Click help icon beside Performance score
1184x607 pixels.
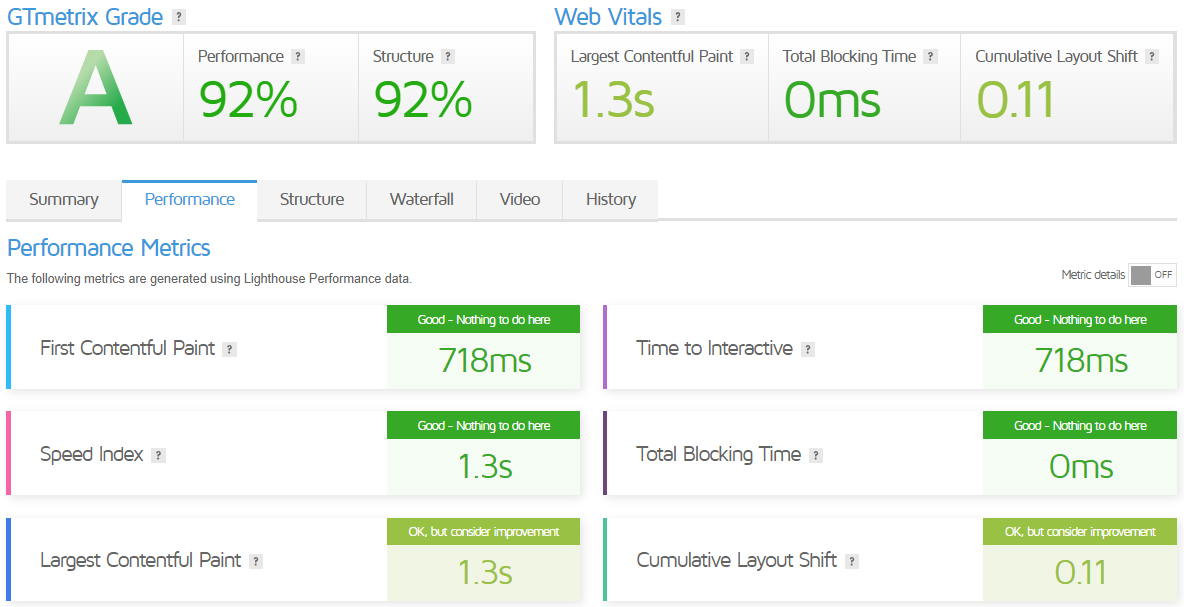(298, 57)
